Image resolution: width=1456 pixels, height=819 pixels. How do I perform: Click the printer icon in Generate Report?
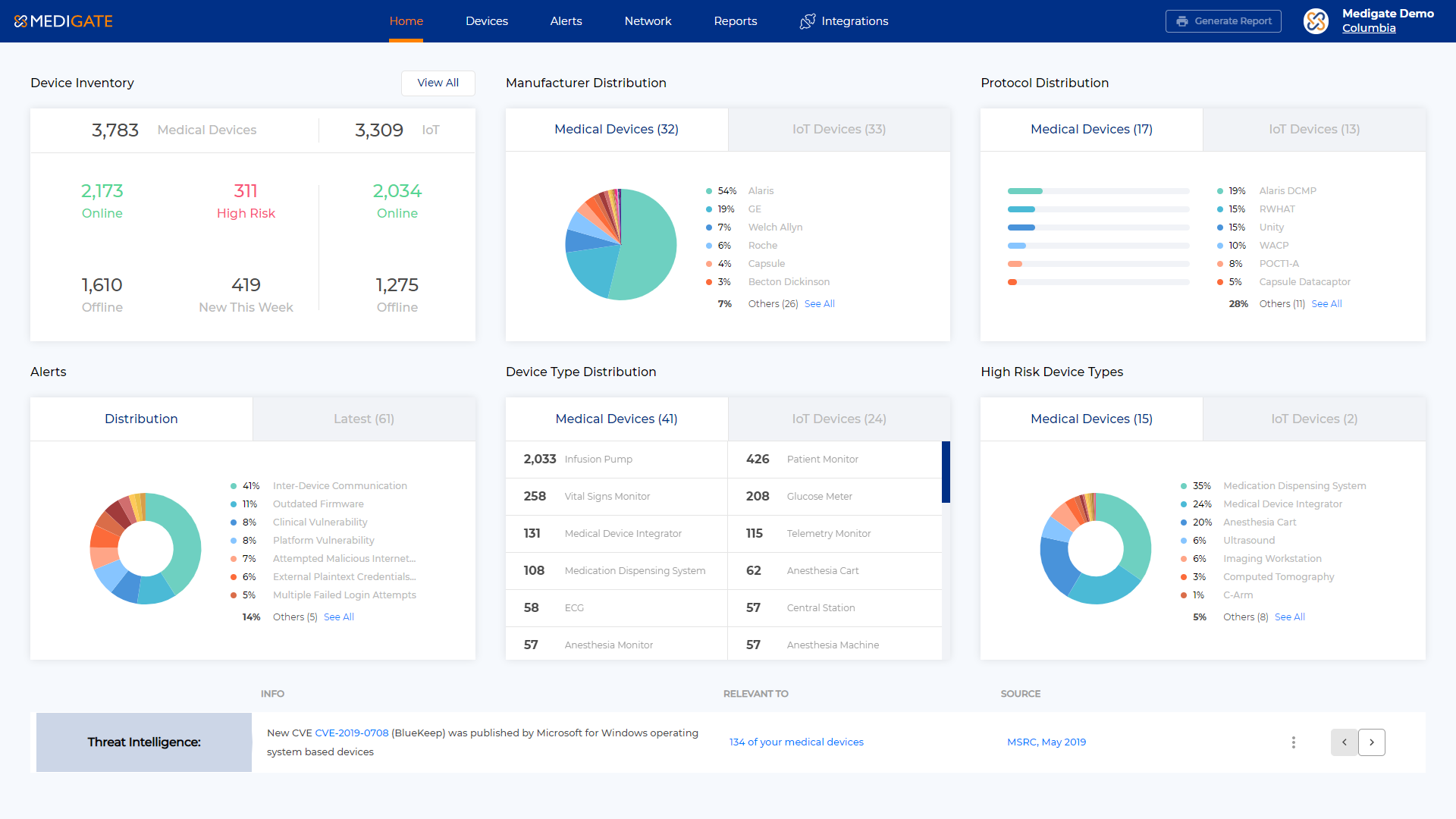tap(1182, 21)
